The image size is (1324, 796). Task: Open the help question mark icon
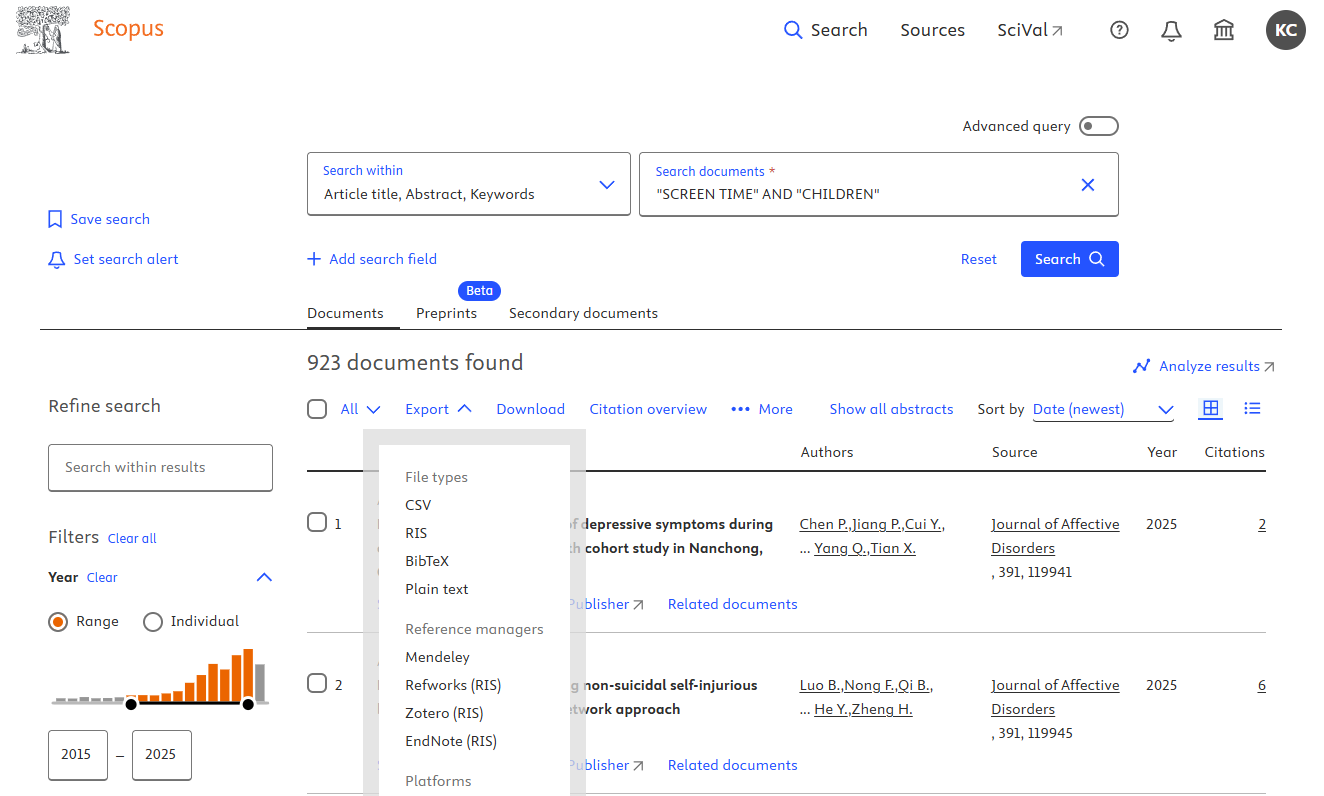pos(1120,30)
